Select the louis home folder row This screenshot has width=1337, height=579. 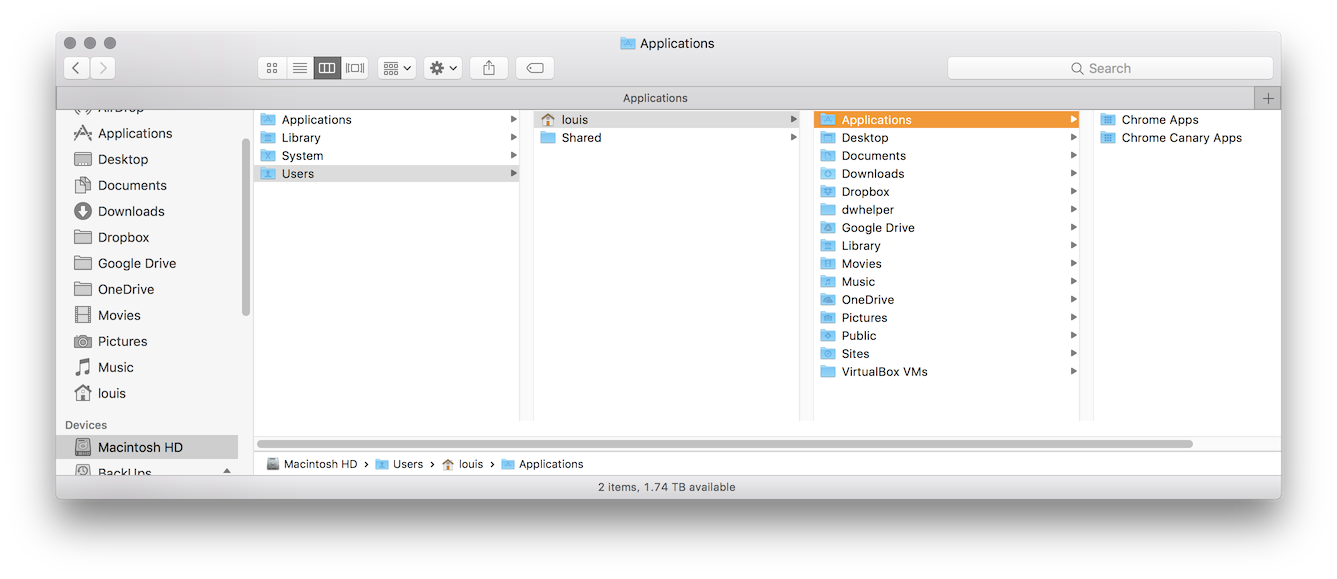point(667,119)
